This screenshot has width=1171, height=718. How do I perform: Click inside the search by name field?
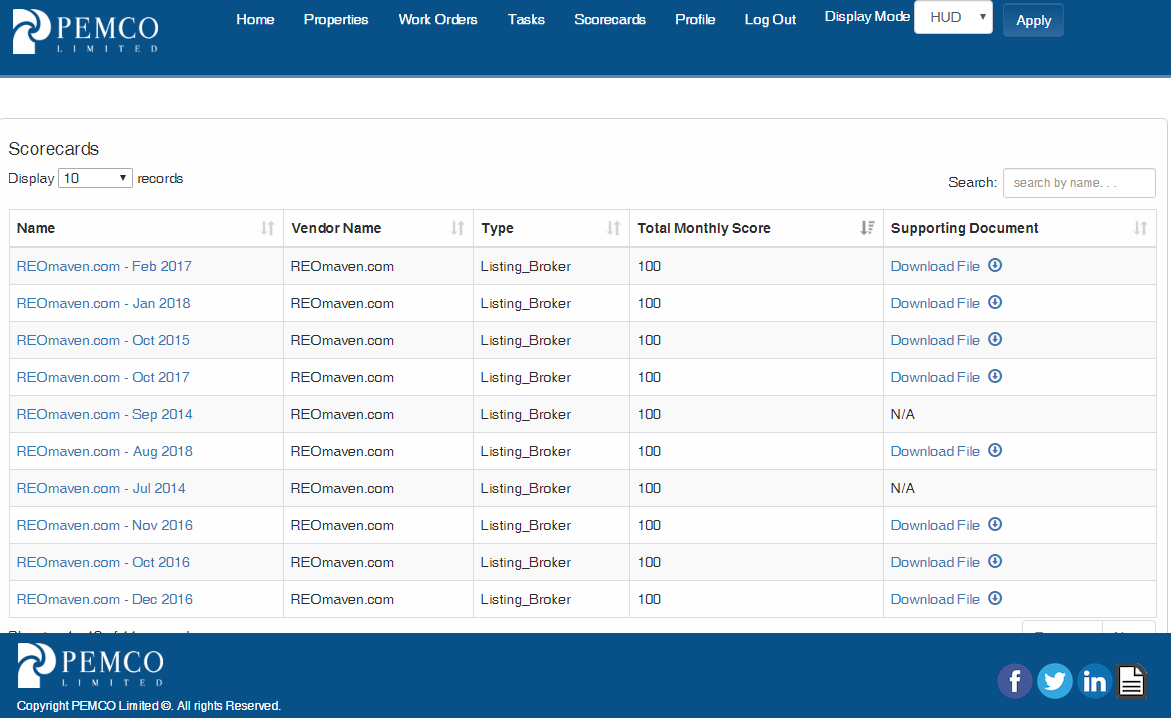pos(1079,183)
